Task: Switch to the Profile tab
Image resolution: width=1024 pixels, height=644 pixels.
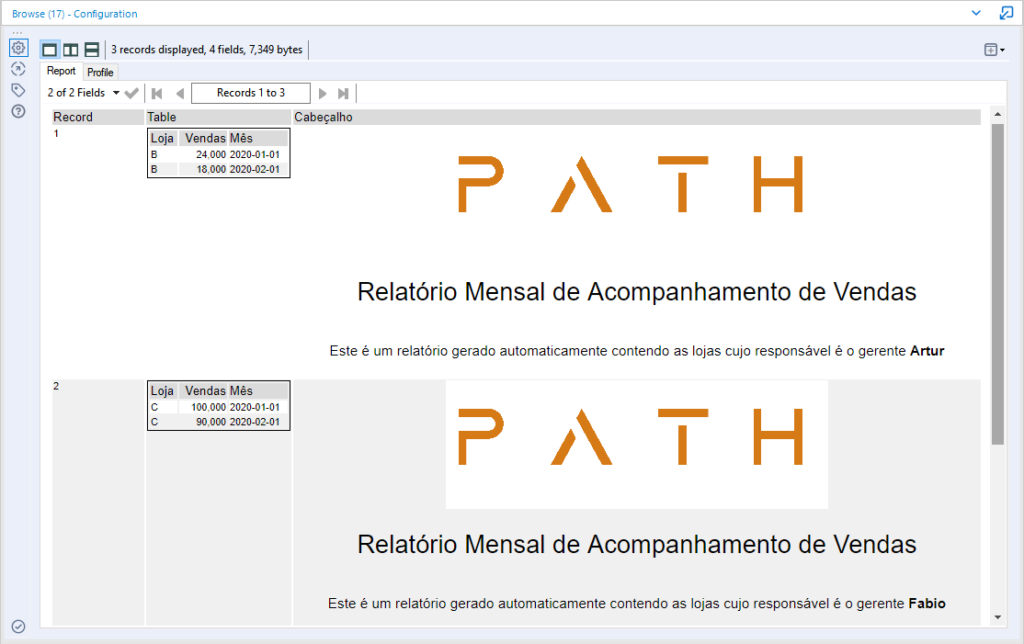Action: click(100, 72)
